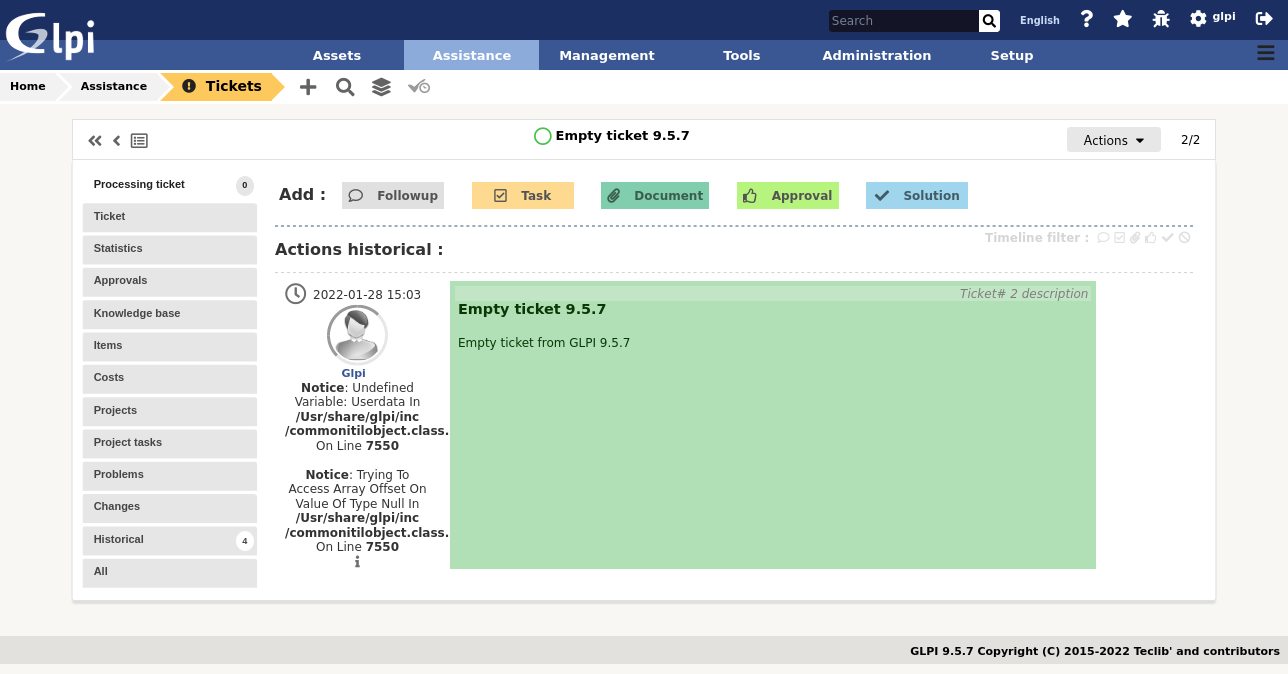This screenshot has height=674, width=1288.
Task: Open the ticket templates stacked-layers icon
Action: tap(381, 87)
